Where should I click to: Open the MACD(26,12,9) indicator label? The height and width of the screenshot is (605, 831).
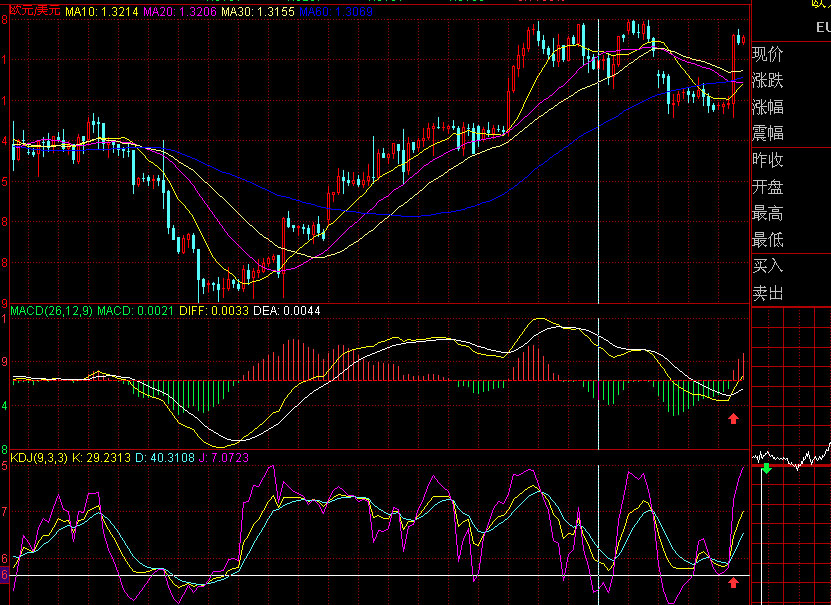(51, 310)
